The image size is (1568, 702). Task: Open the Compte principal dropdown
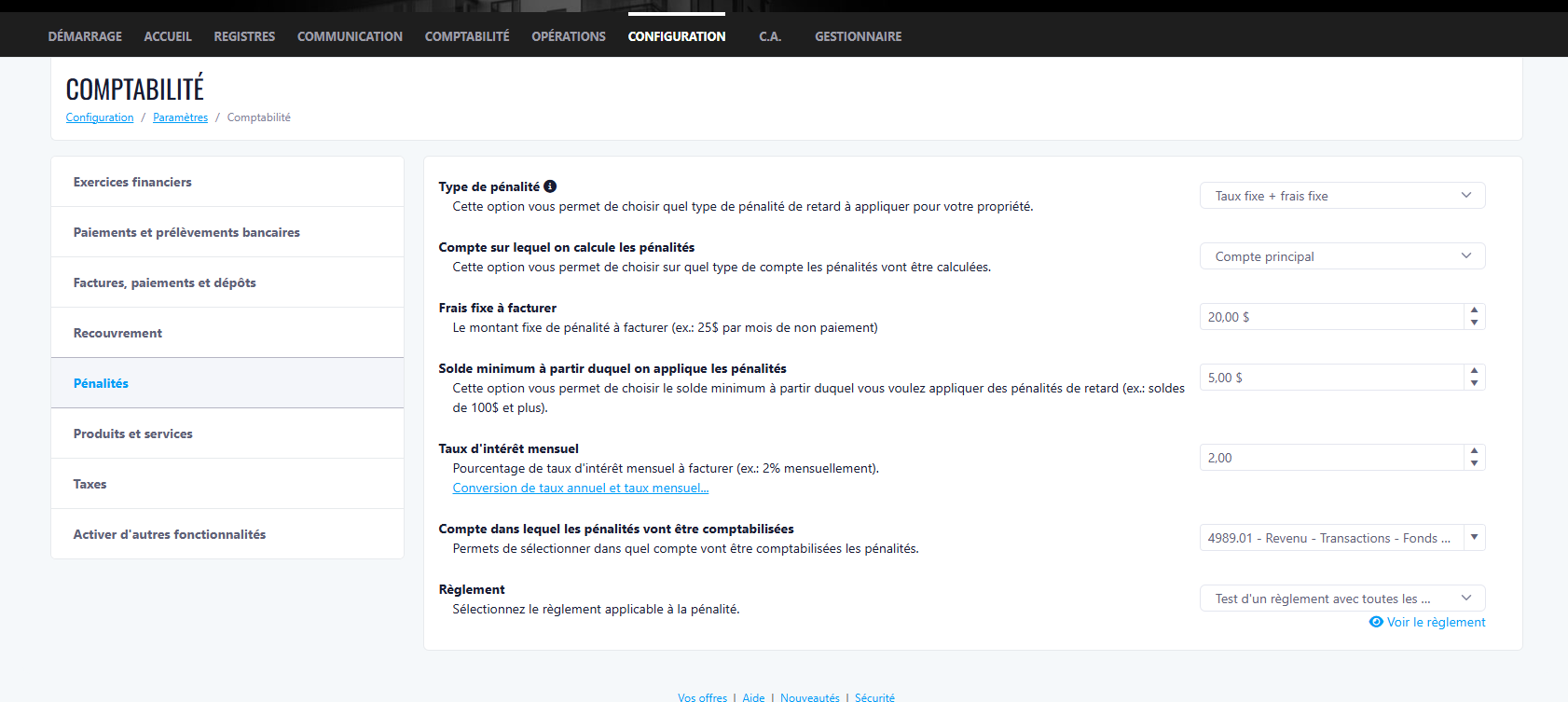1342,256
